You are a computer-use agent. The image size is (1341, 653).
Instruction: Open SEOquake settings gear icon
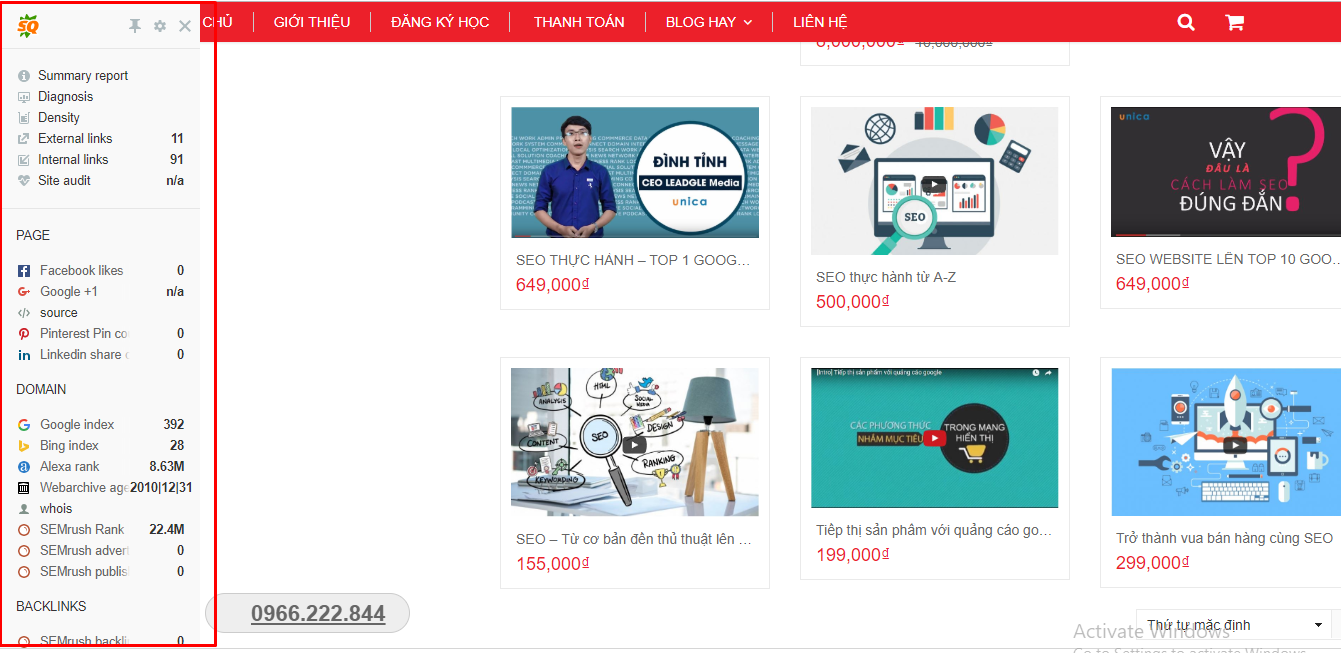click(x=160, y=26)
